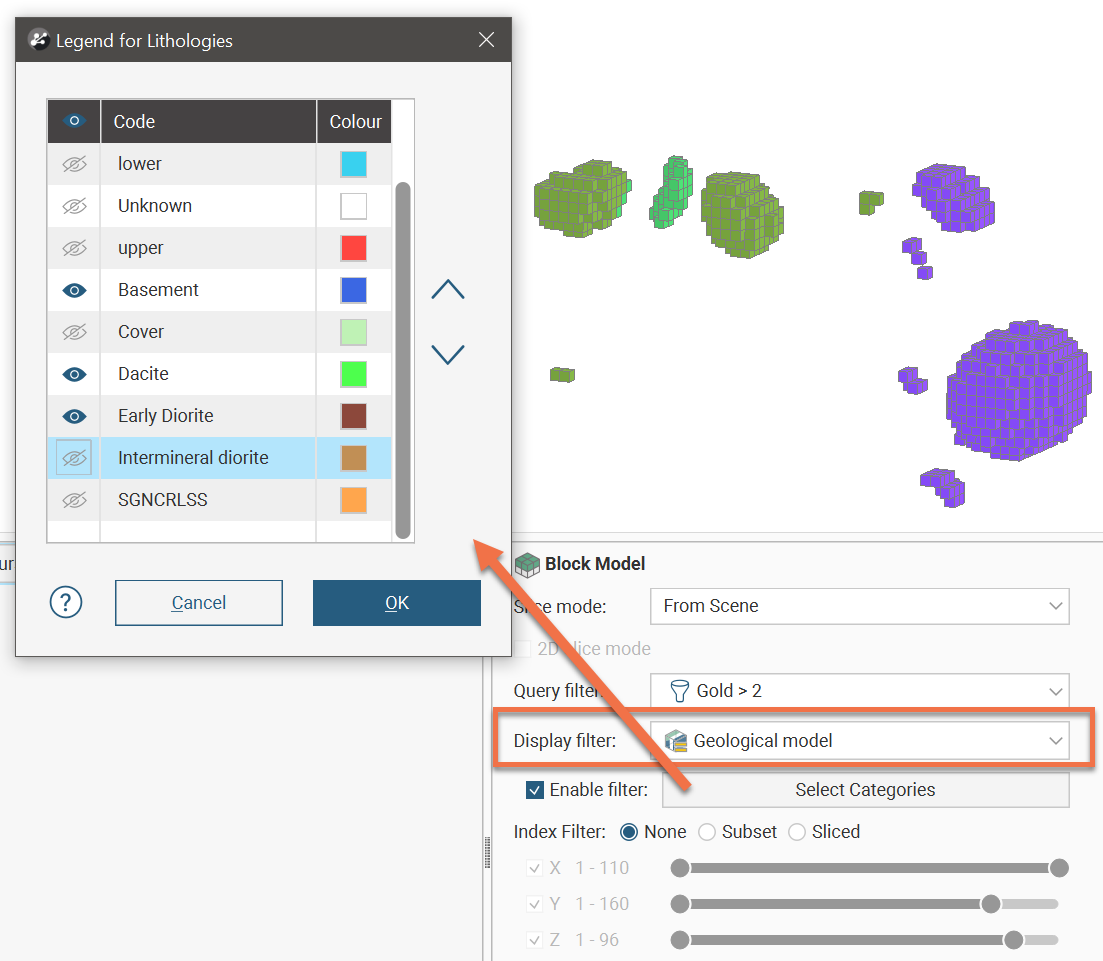
Task: Click the Block Model cube icon
Action: [x=527, y=564]
